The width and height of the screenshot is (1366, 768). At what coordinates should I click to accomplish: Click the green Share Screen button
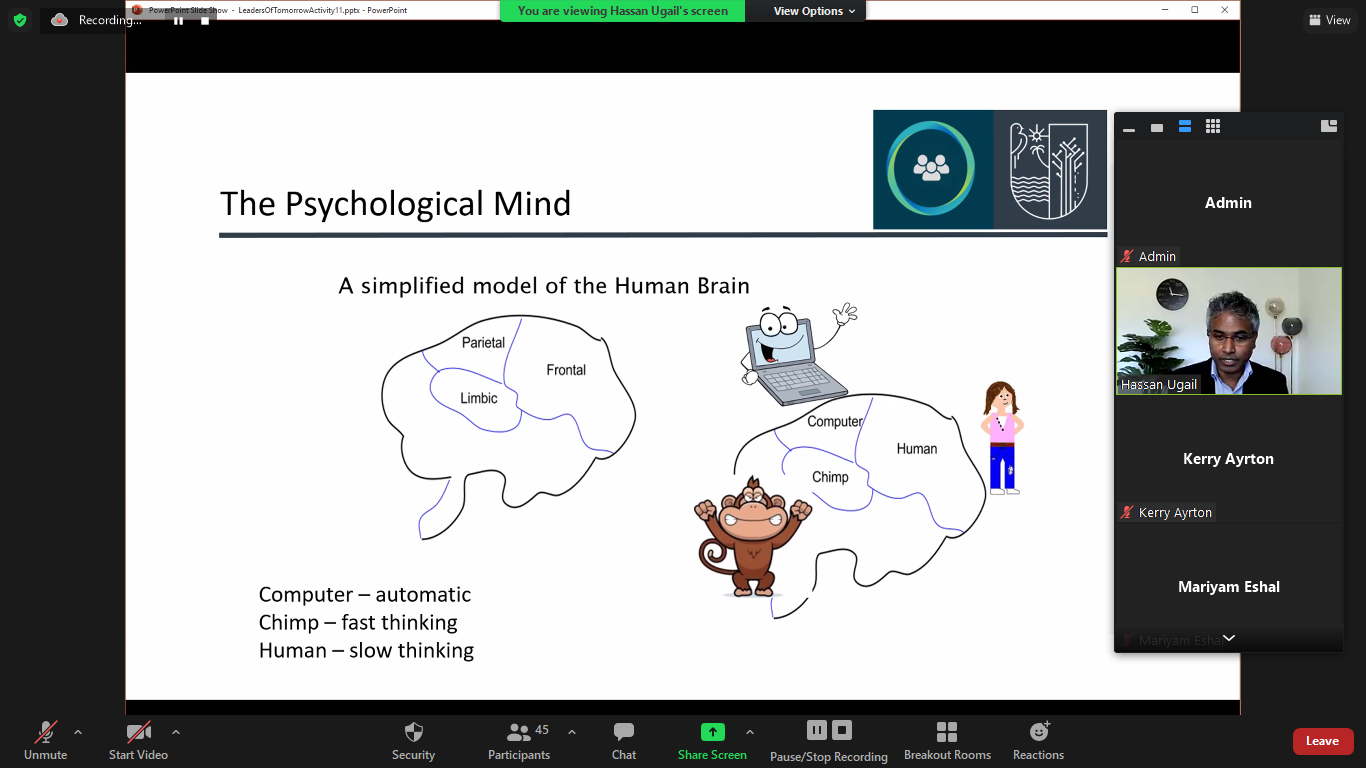(712, 741)
